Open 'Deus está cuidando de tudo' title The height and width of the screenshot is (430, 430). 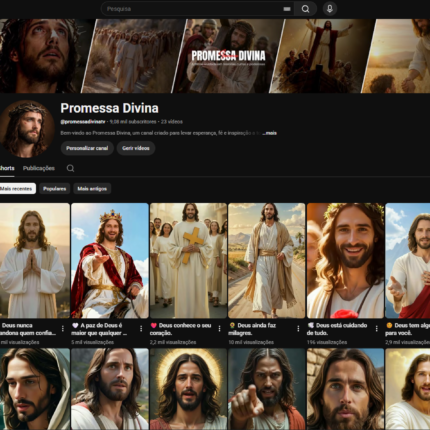click(x=337, y=329)
